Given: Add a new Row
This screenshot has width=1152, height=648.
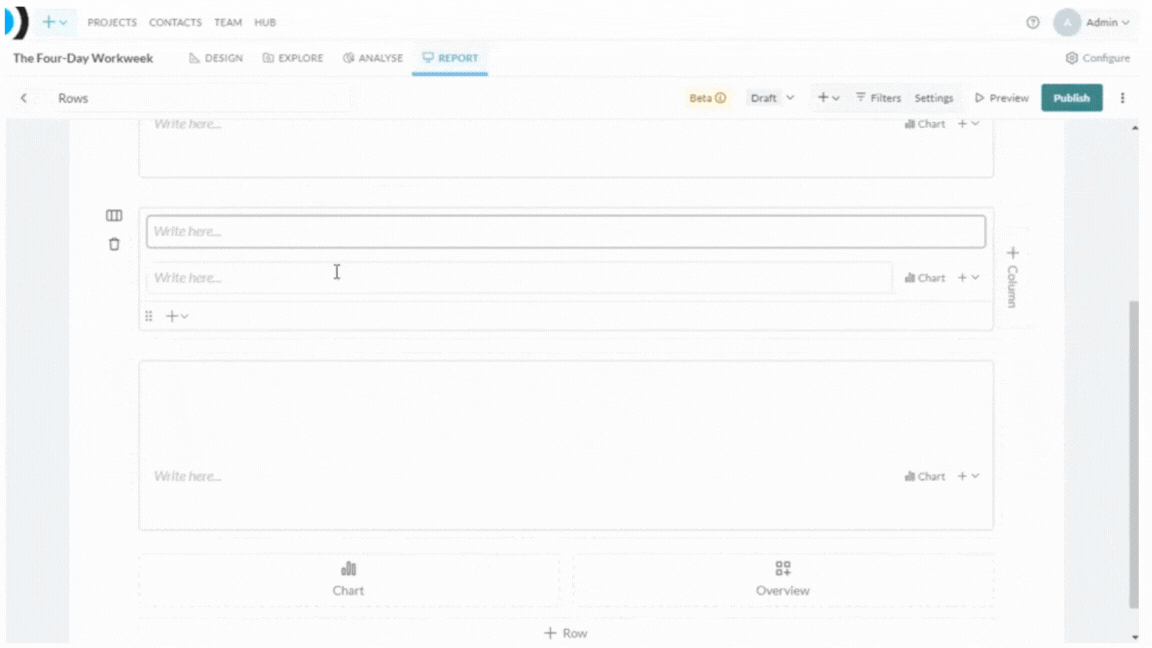Looking at the screenshot, I should pyautogui.click(x=566, y=633).
